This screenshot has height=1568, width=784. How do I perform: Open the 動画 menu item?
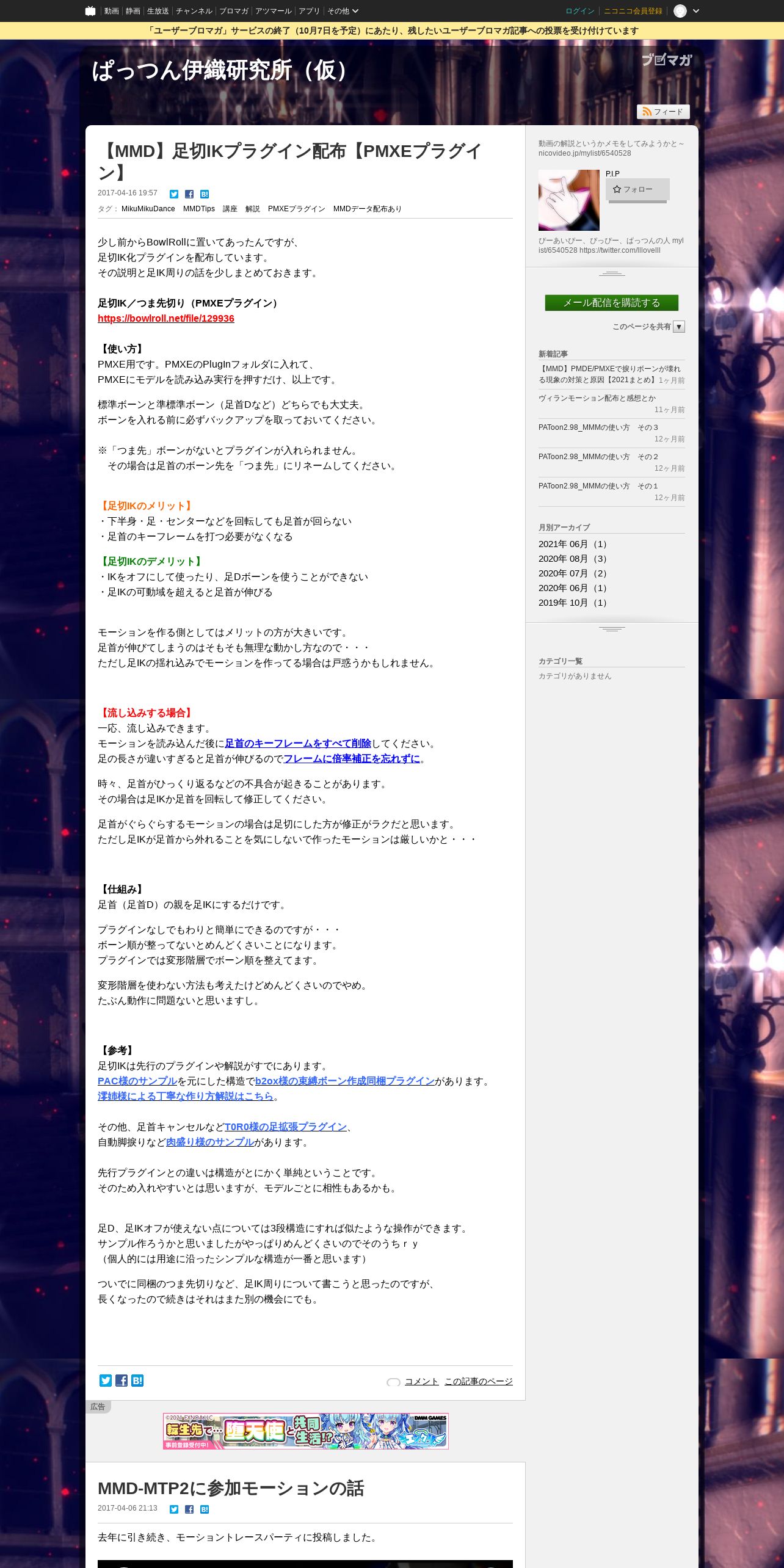111,11
